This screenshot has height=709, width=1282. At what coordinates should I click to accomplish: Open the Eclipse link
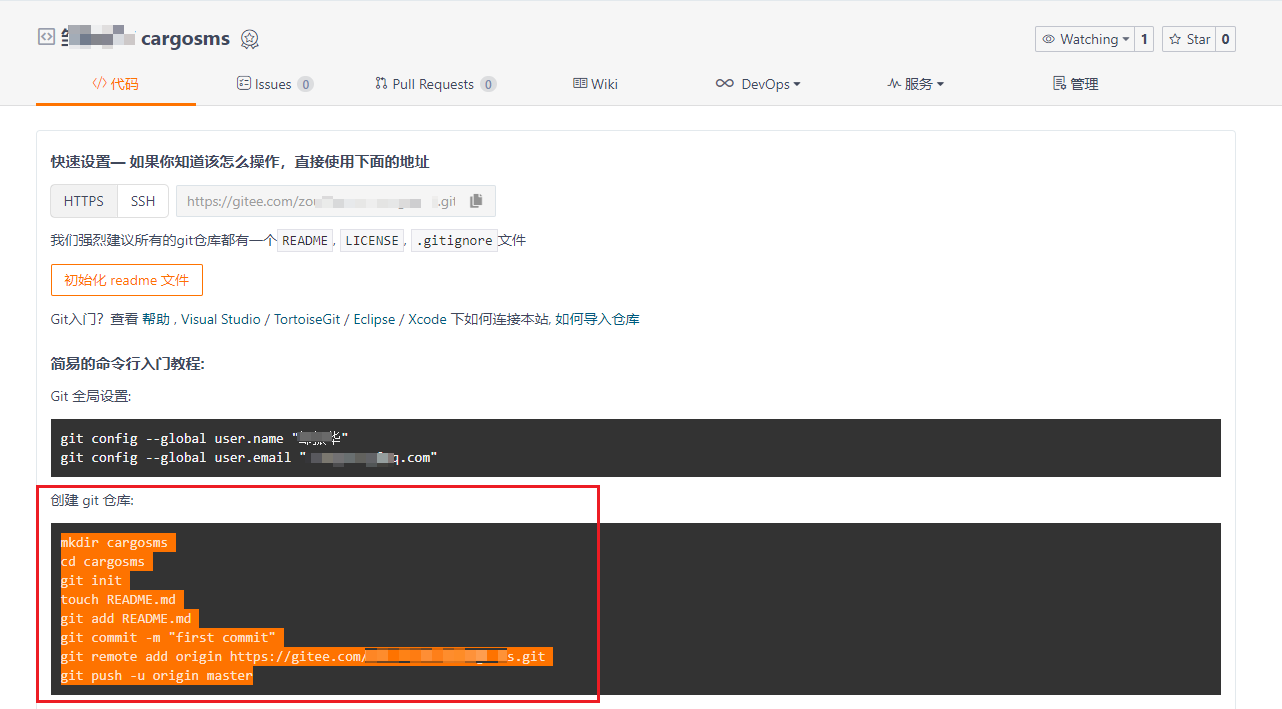(x=375, y=319)
